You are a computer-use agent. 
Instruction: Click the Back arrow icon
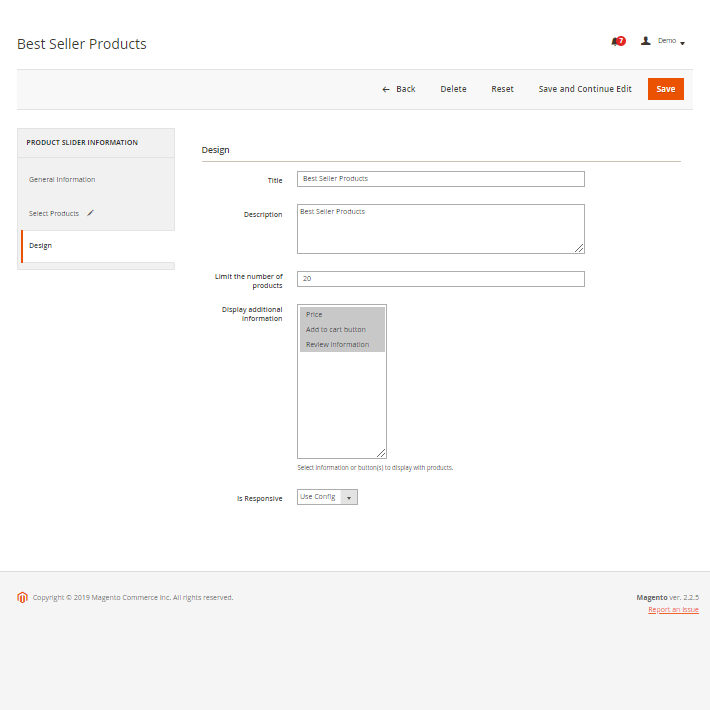pos(386,89)
